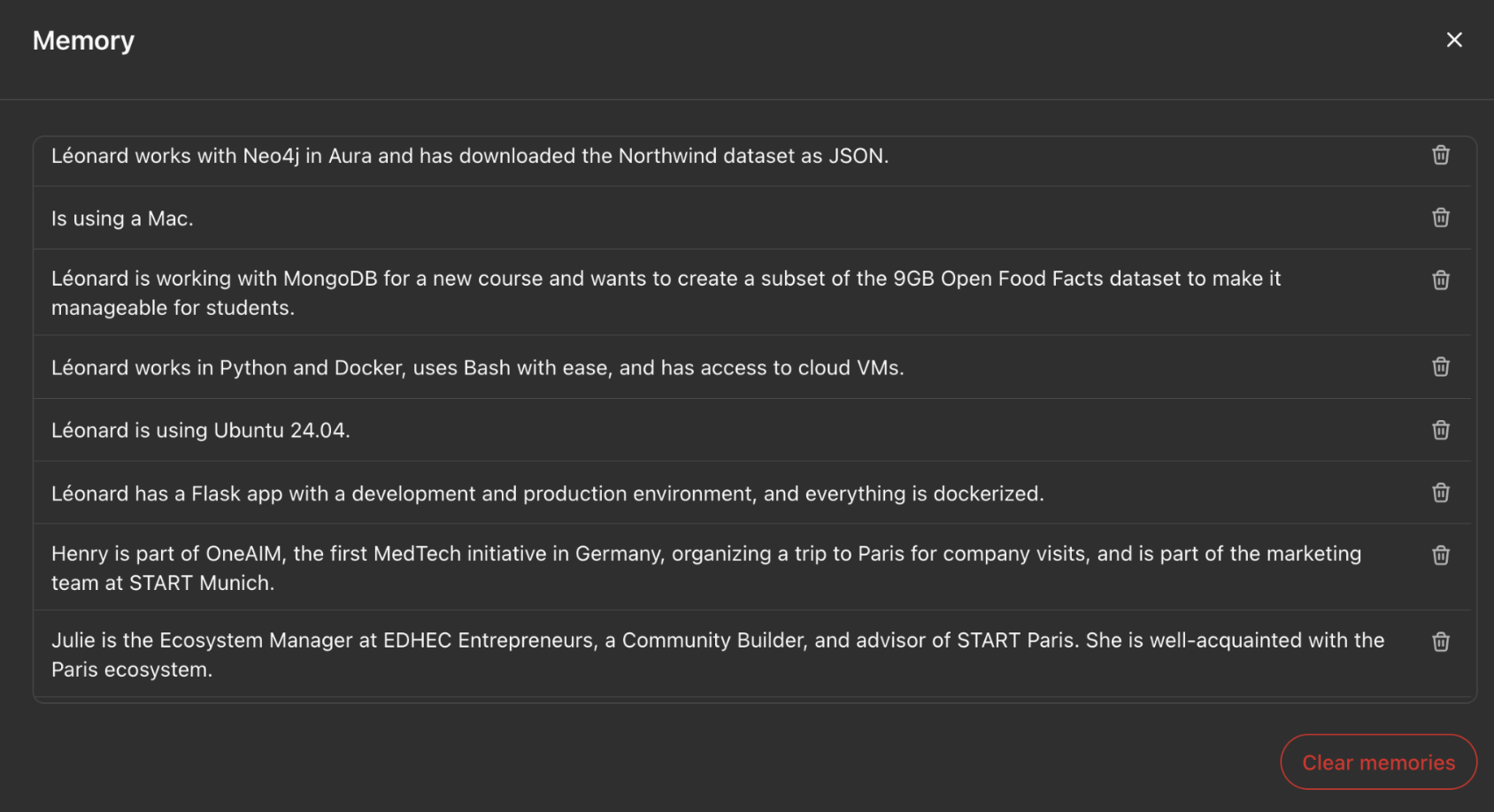Remove the MongoDB Open Food Facts memory

pos(1441,280)
